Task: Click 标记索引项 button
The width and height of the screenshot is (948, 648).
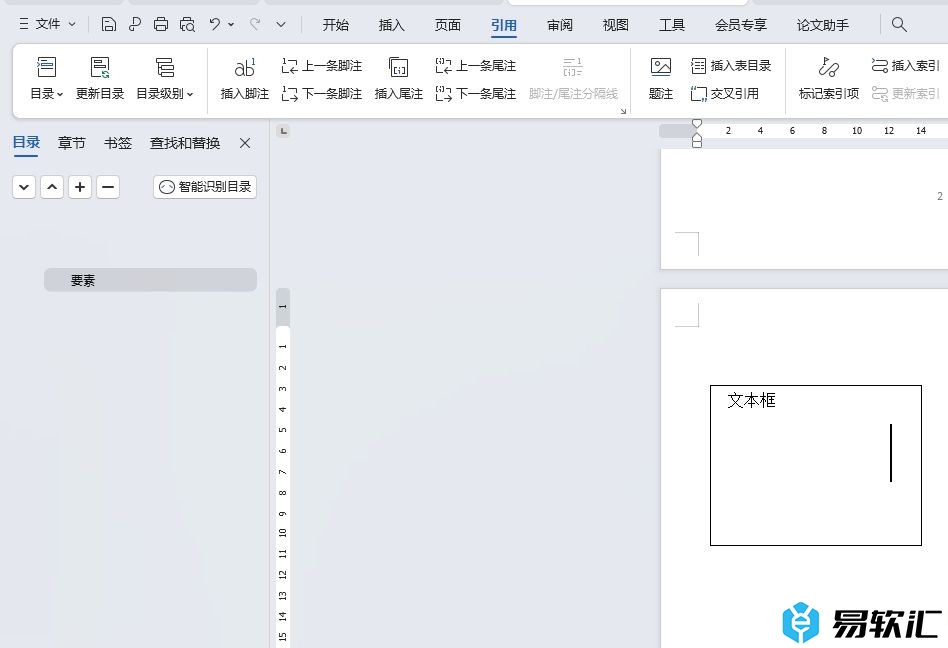Action: point(828,78)
